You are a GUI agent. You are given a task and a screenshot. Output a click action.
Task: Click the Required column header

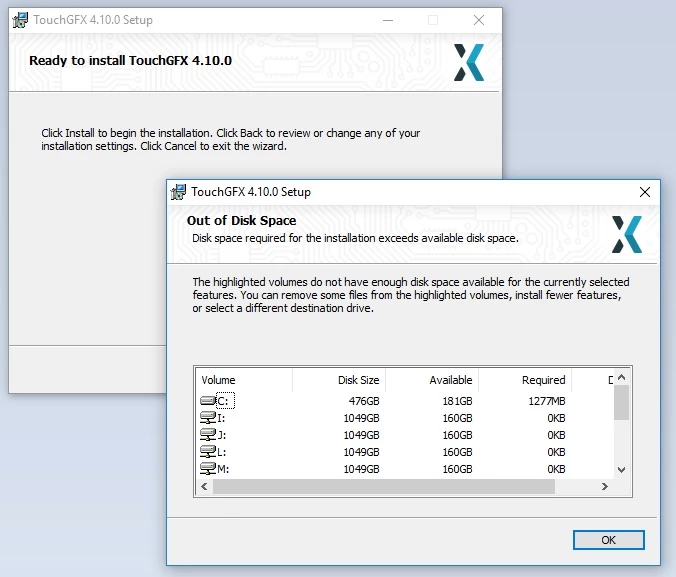525,380
